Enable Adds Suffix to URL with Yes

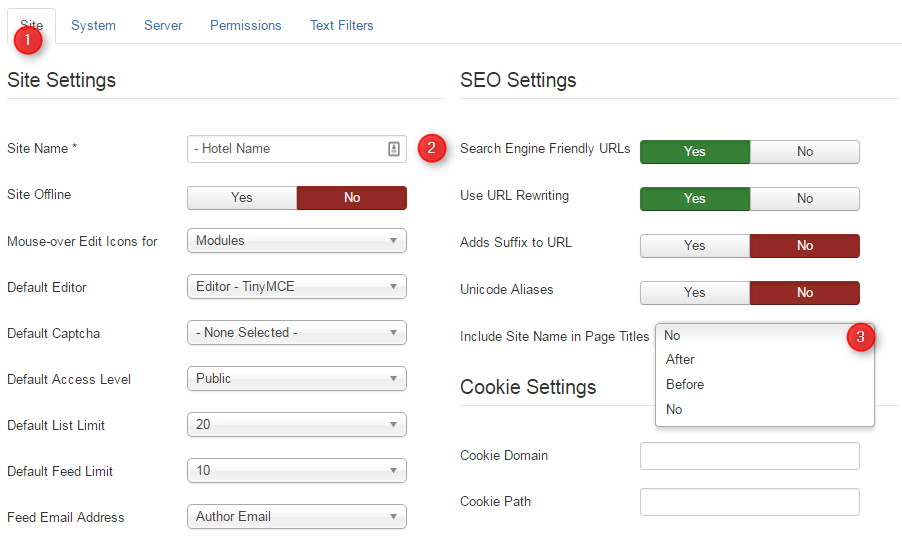(x=695, y=246)
